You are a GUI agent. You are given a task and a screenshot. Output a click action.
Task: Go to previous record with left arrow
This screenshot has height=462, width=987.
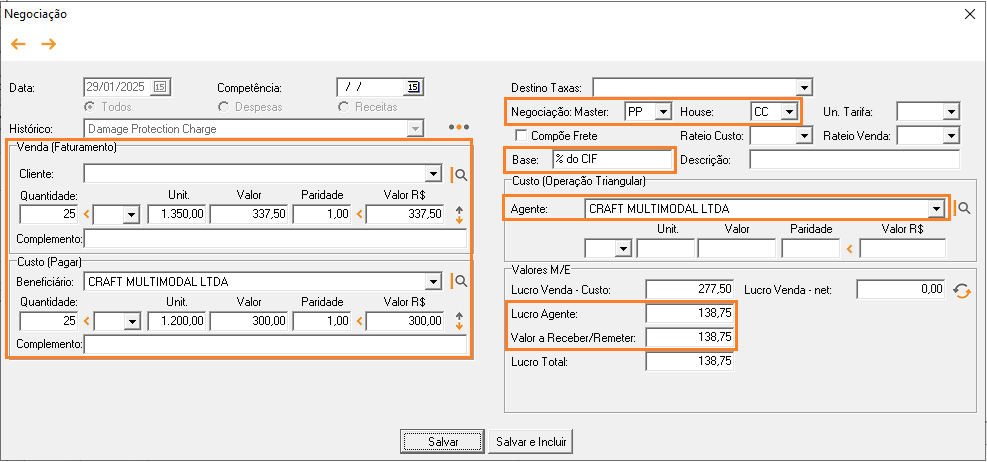pos(18,44)
